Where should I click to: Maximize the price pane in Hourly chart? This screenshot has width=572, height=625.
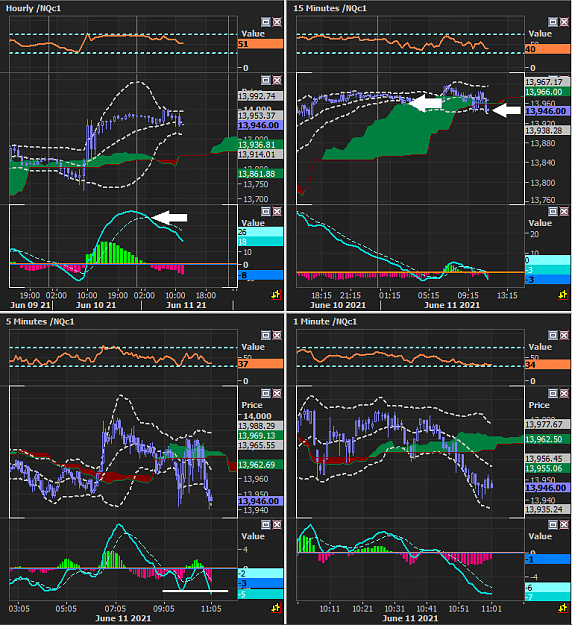pos(266,80)
